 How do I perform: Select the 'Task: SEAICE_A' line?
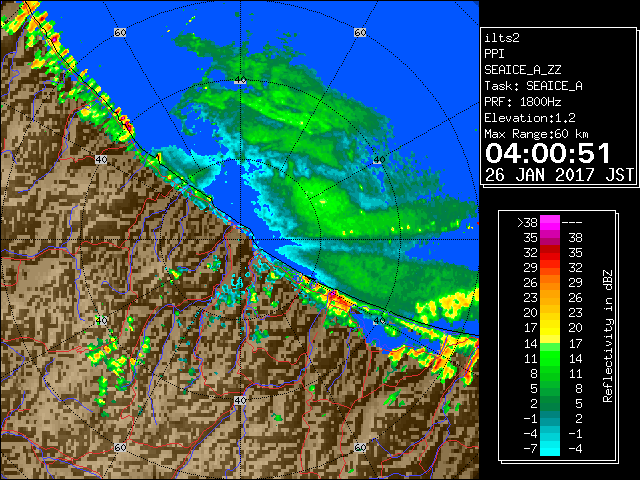click(533, 86)
